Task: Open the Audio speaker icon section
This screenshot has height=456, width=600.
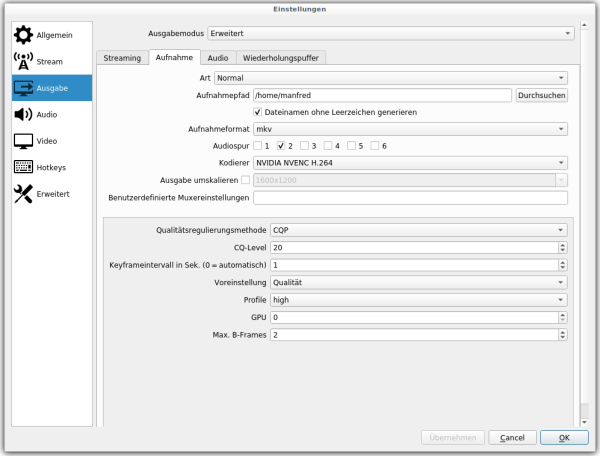Action: 23,115
